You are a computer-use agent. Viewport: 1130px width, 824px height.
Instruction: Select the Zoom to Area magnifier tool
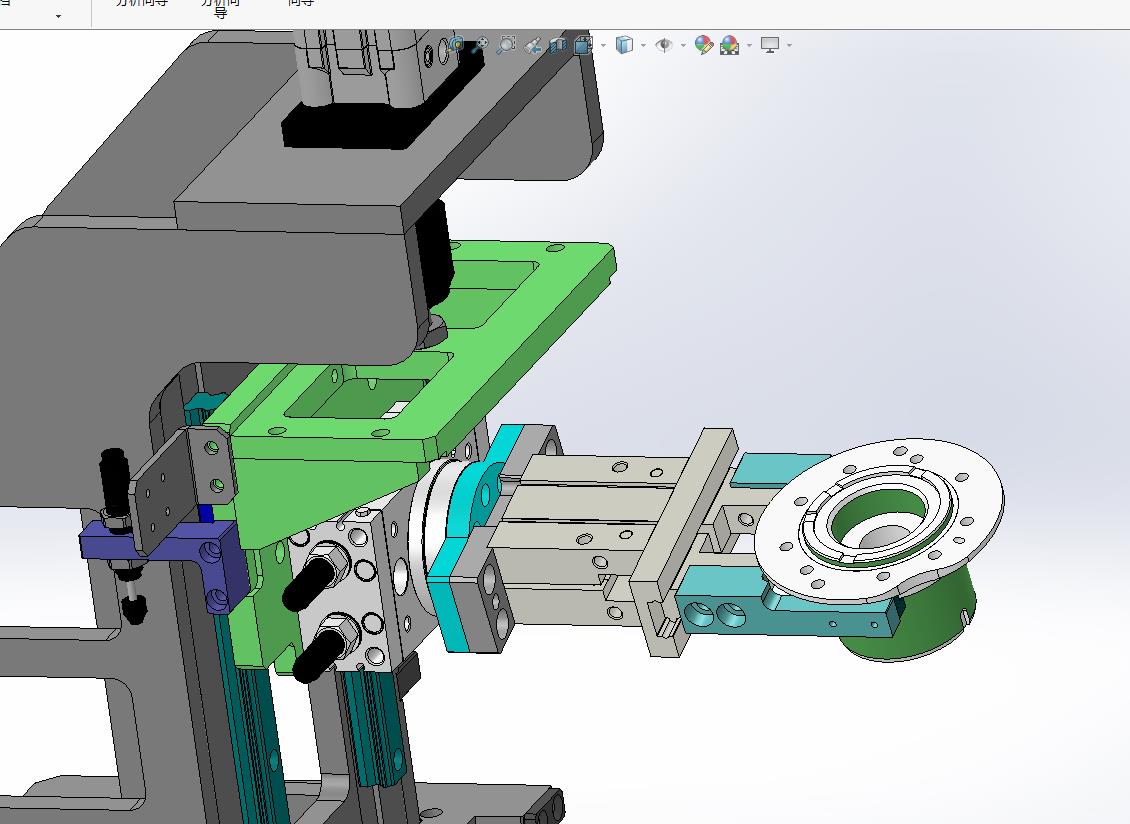[507, 45]
